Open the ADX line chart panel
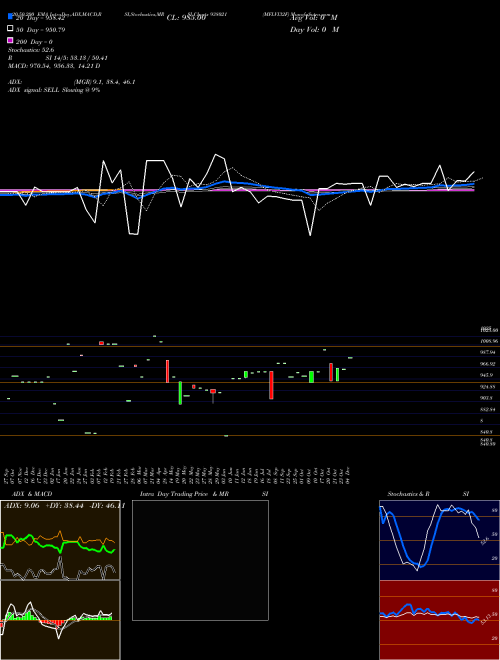 [x=60, y=540]
